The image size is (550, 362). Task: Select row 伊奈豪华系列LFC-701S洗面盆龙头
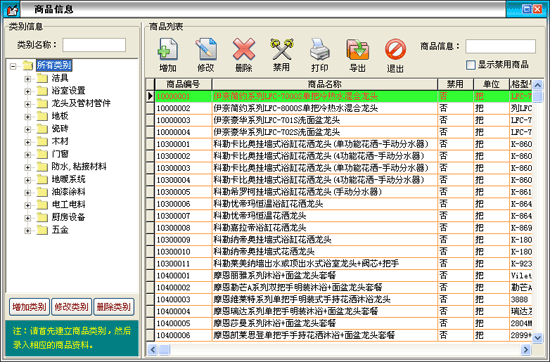tap(339, 120)
